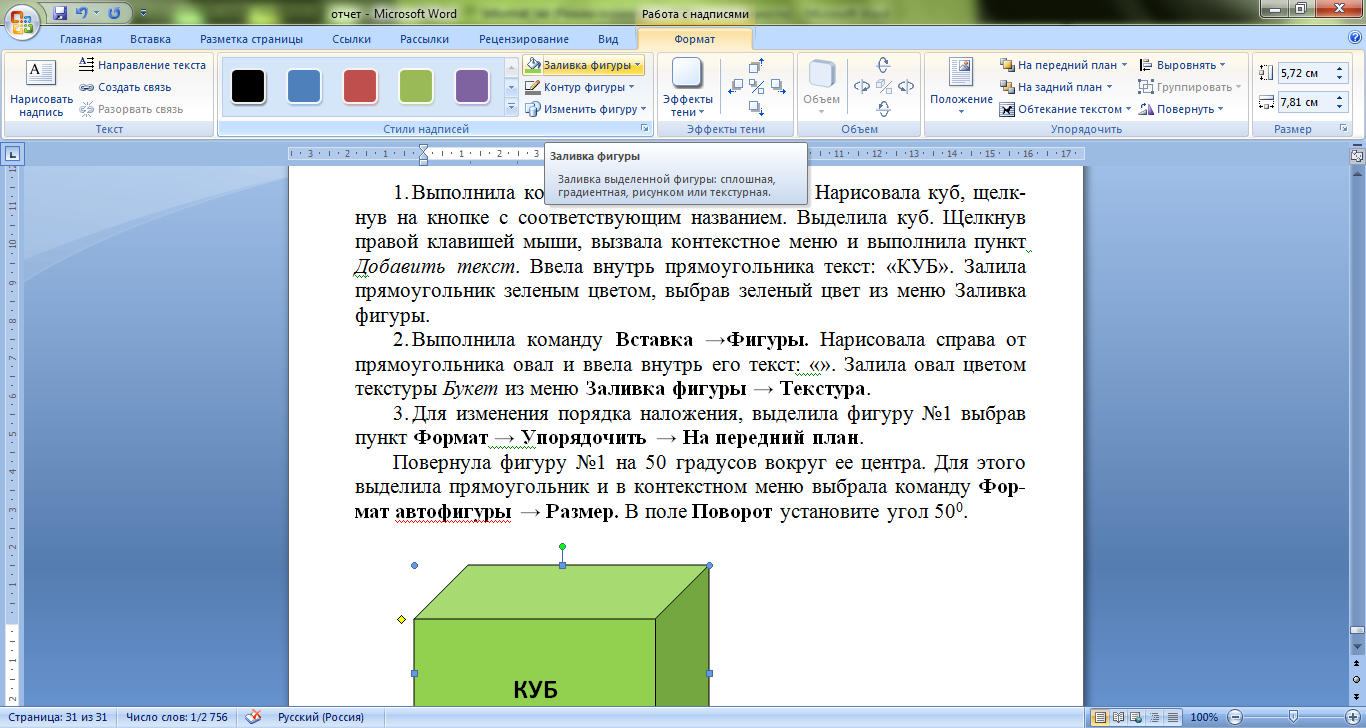Screen dimensions: 1366x728
Task: Redo the last action
Action: point(113,13)
